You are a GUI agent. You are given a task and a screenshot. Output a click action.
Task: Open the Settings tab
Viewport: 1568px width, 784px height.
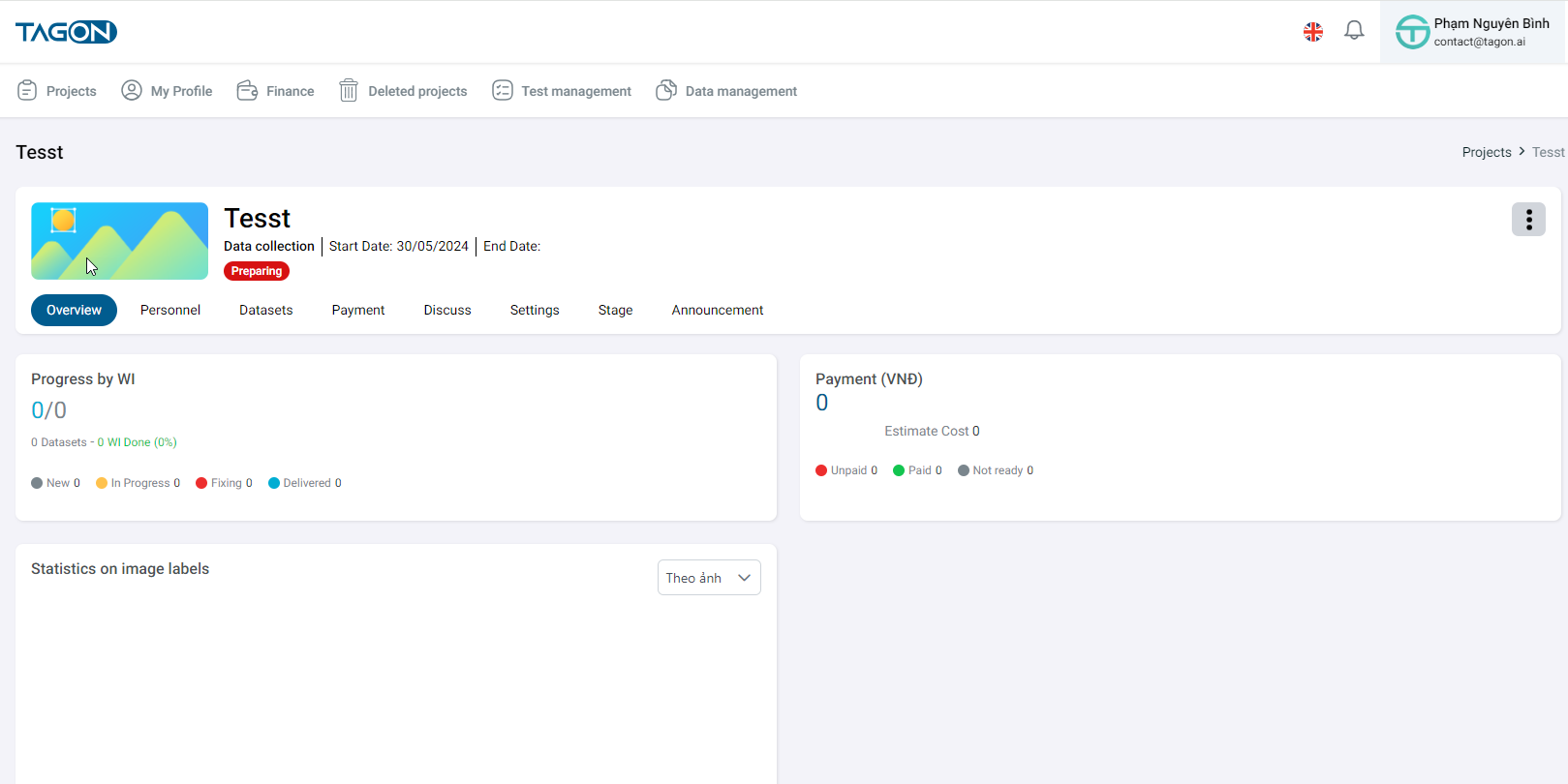pyautogui.click(x=535, y=310)
